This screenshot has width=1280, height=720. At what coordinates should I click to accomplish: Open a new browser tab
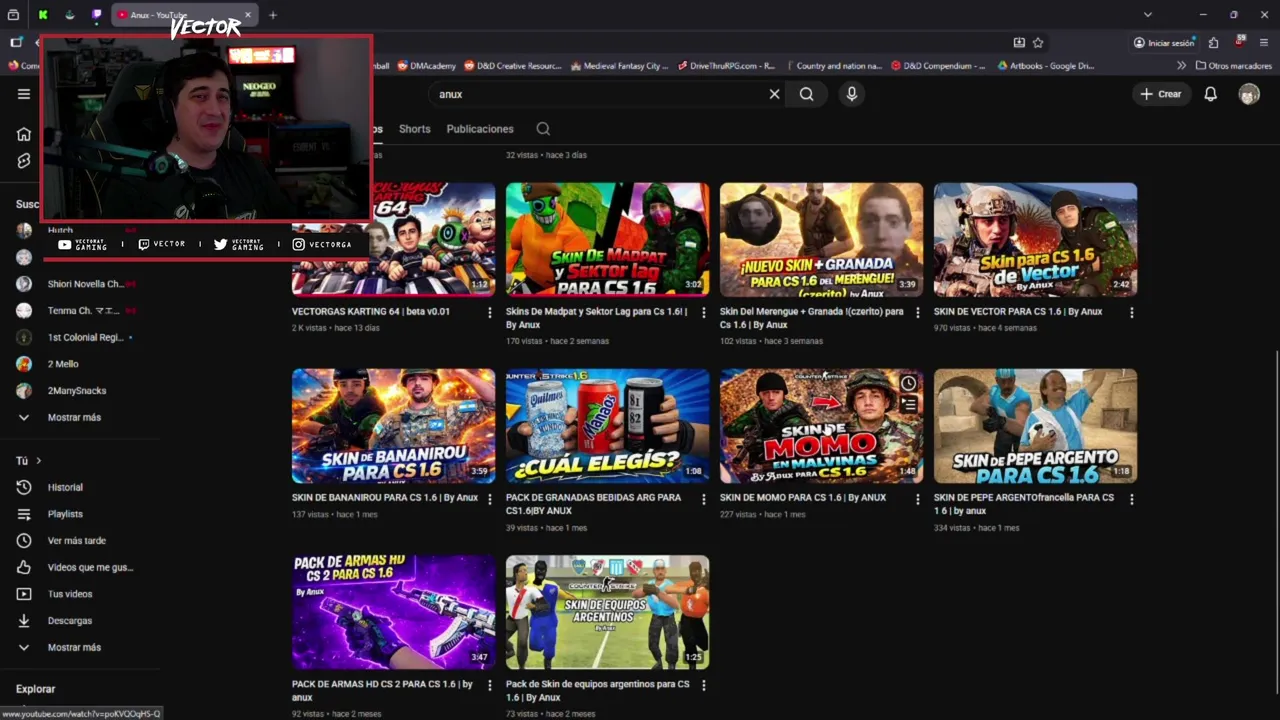coord(272,15)
